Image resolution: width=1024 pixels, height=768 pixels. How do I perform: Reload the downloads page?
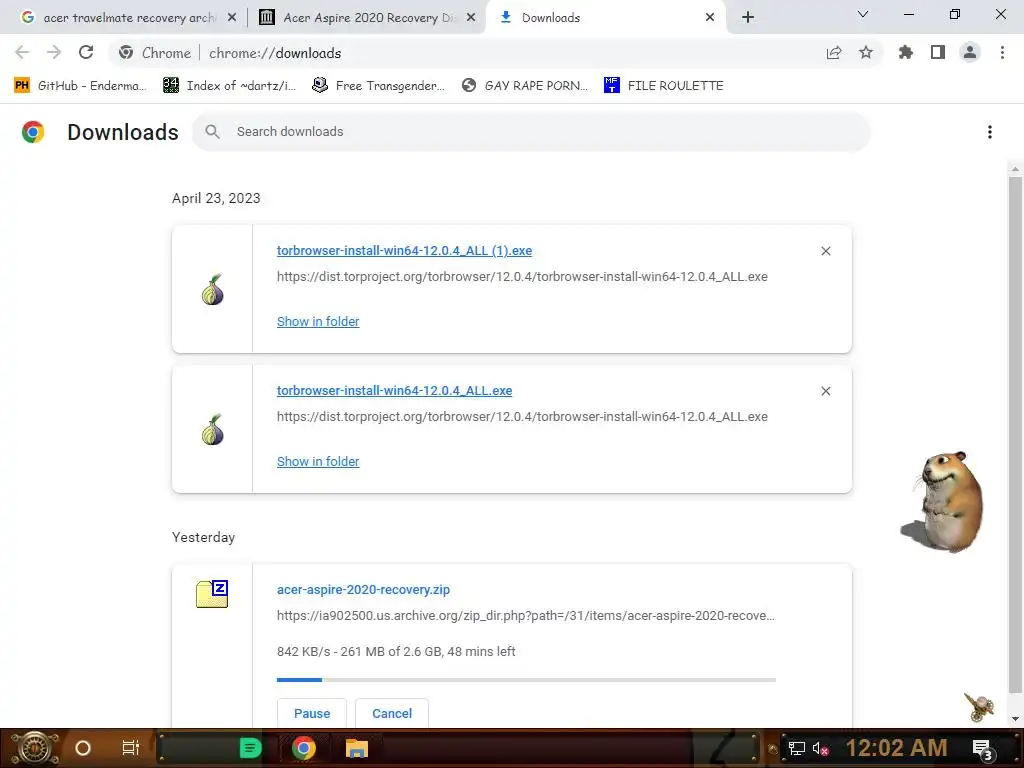tap(86, 52)
